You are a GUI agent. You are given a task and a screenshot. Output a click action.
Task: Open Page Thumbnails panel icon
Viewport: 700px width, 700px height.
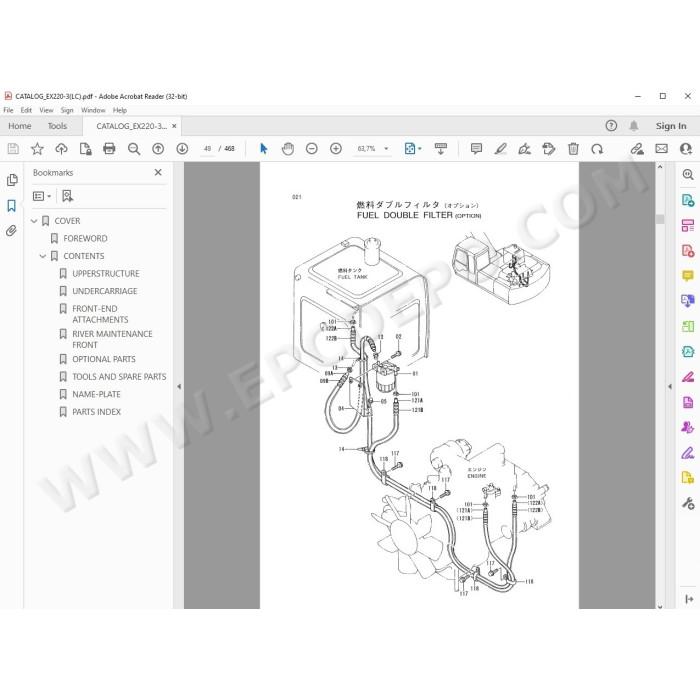(x=12, y=180)
